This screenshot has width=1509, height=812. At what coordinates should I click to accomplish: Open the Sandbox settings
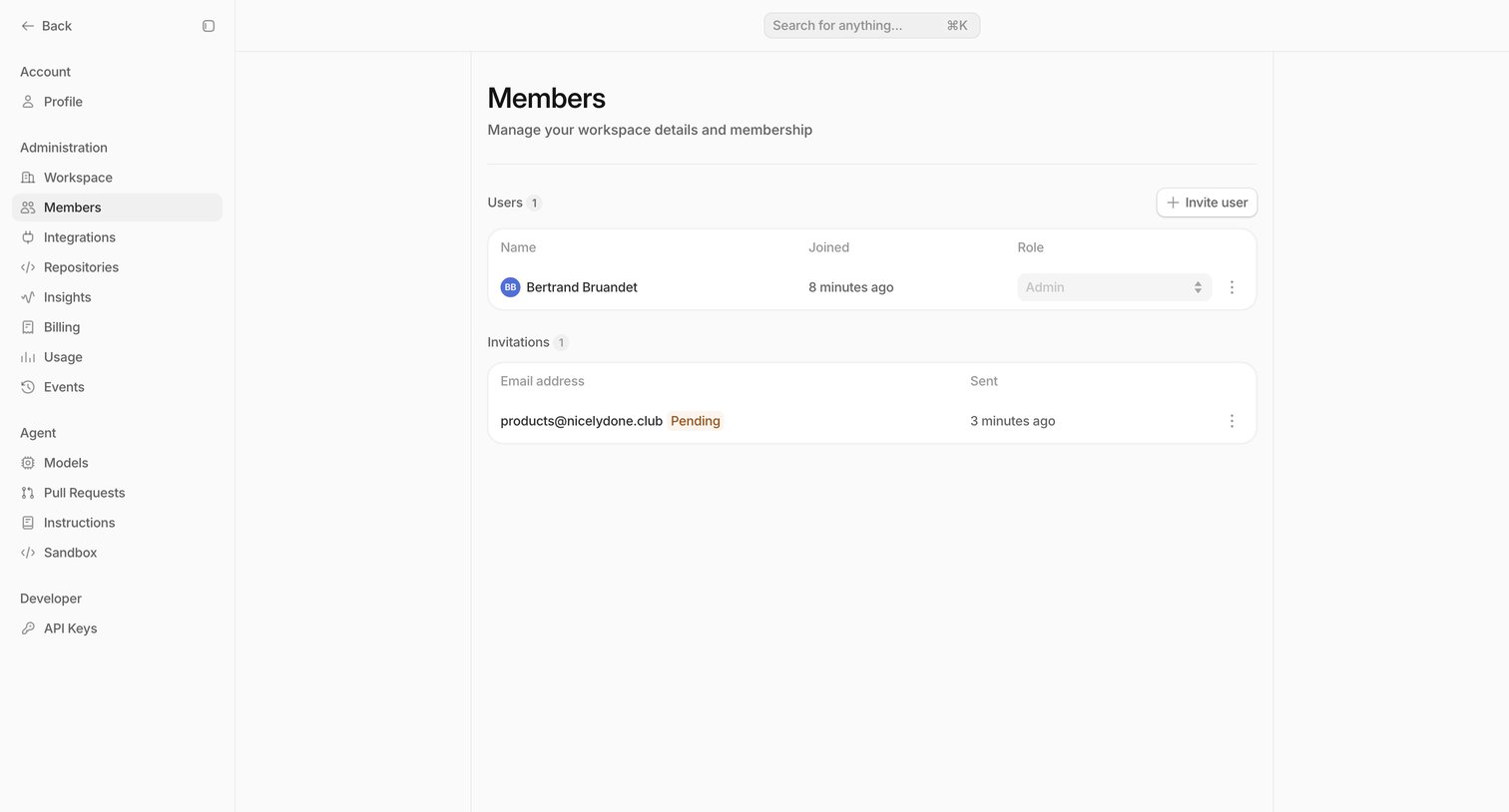click(x=117, y=553)
